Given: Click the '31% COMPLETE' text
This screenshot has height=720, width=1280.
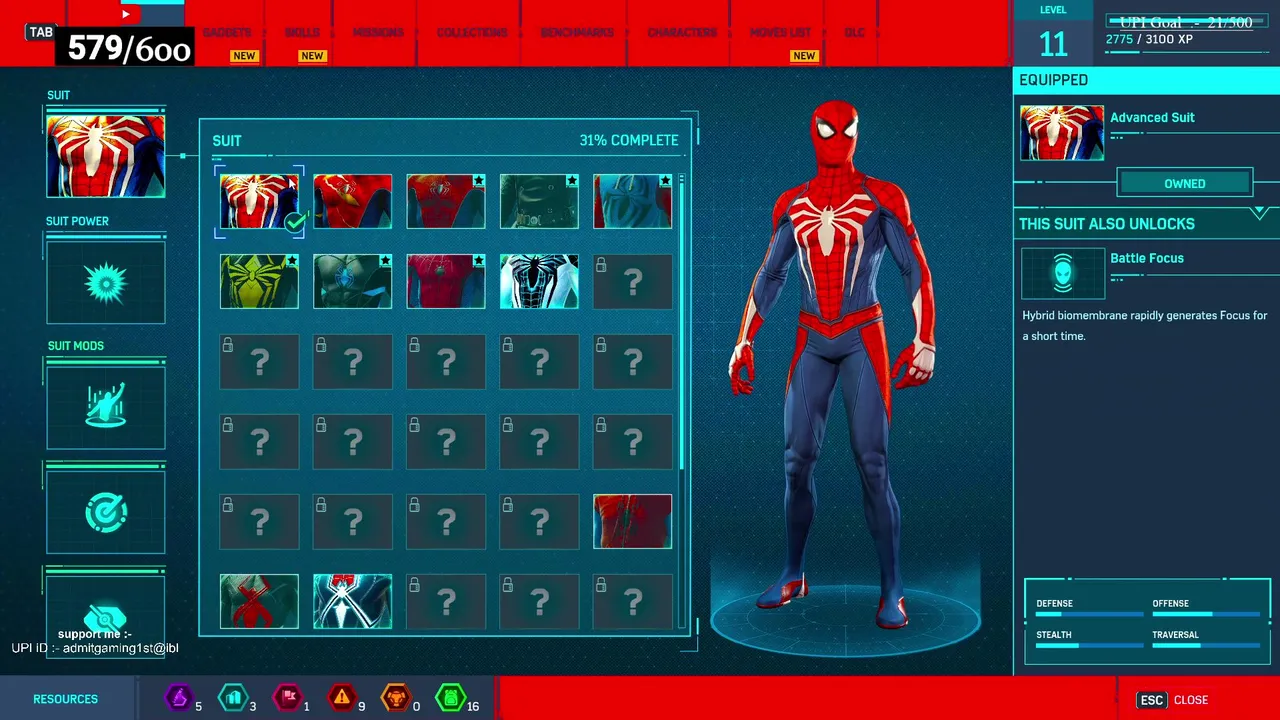Looking at the screenshot, I should (629, 140).
